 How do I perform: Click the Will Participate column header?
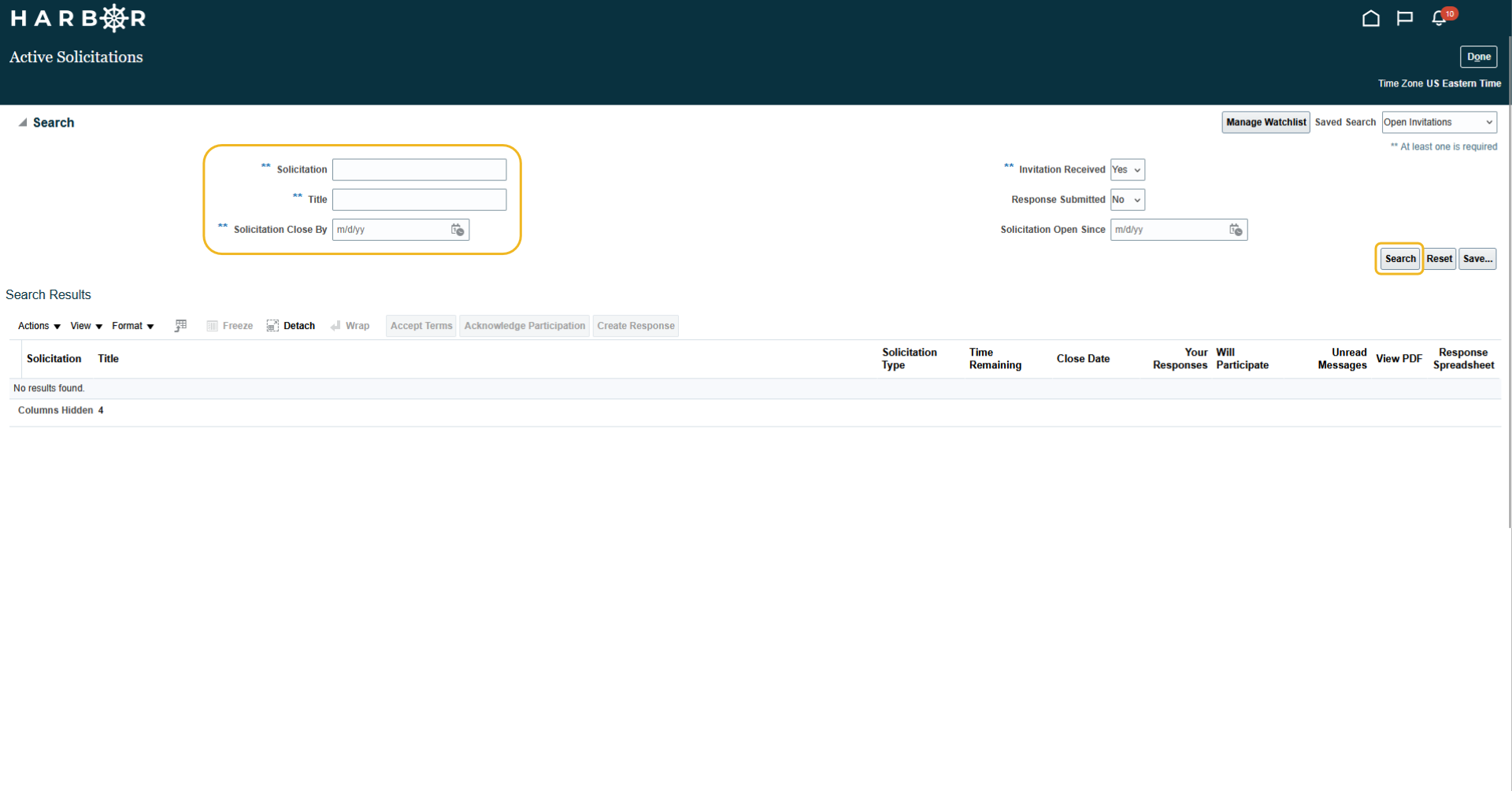tap(1242, 359)
